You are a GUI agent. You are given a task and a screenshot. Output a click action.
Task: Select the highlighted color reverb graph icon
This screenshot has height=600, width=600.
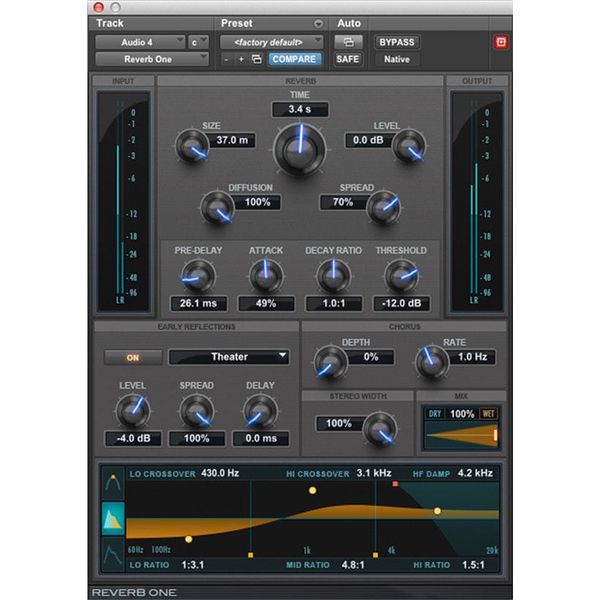pos(113,519)
